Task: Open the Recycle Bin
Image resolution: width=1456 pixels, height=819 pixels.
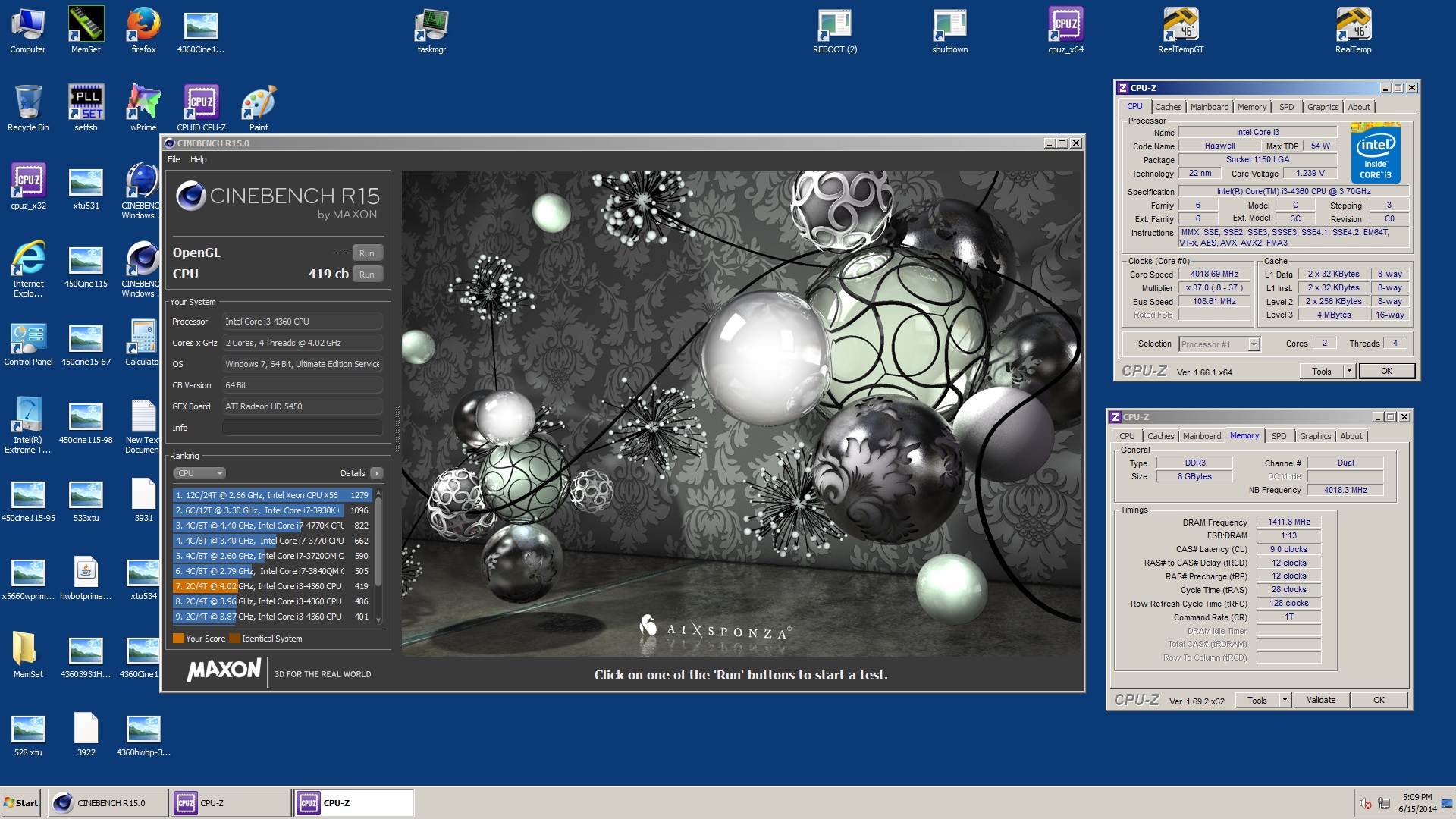Action: (x=28, y=108)
